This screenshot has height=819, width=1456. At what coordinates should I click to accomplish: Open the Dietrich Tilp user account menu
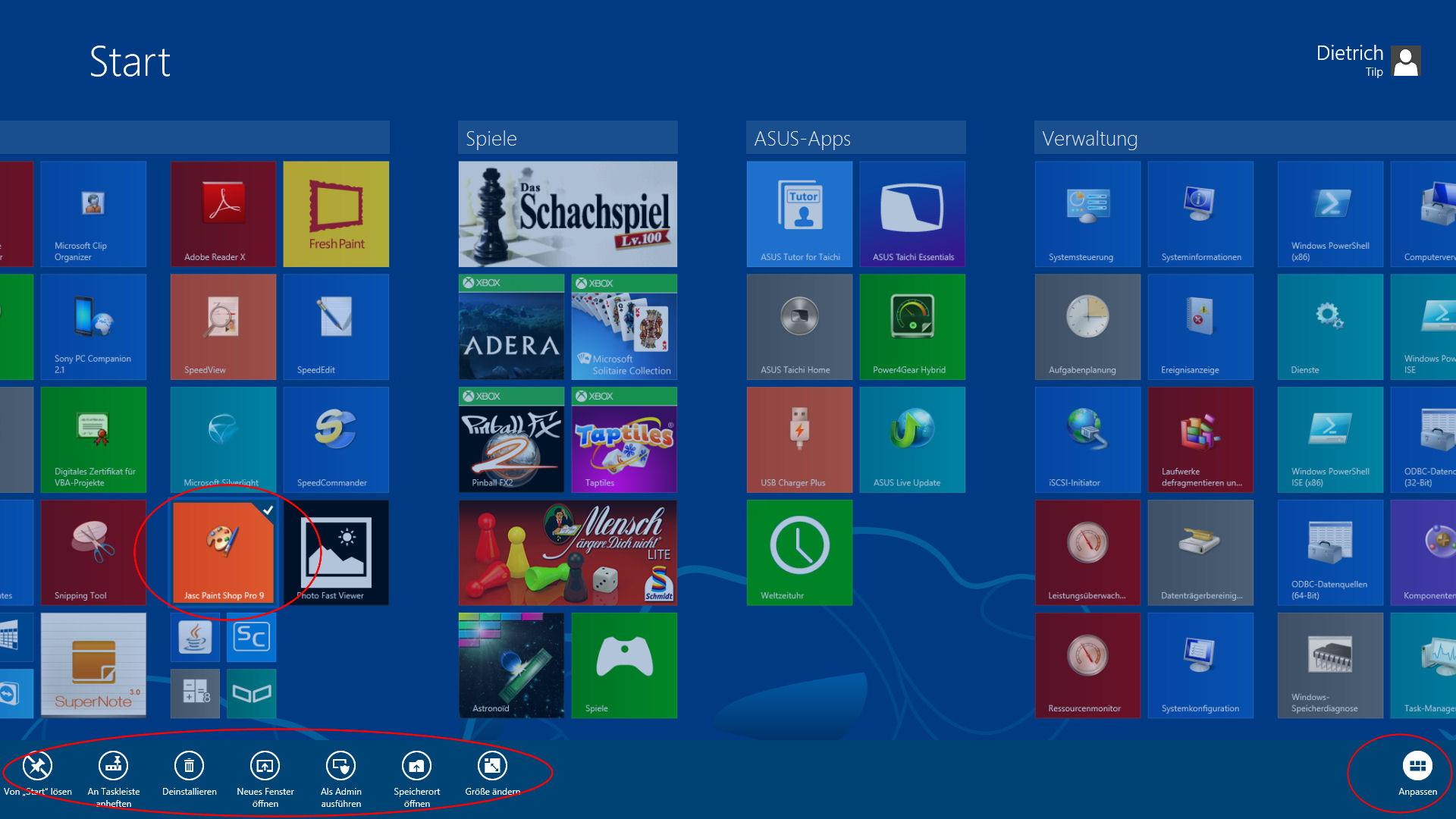click(1406, 61)
